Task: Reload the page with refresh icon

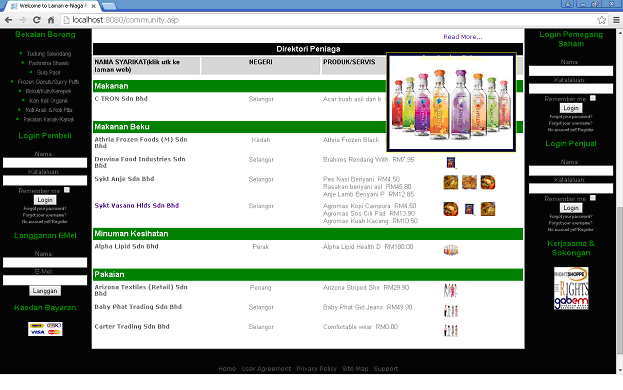Action: click(x=37, y=20)
